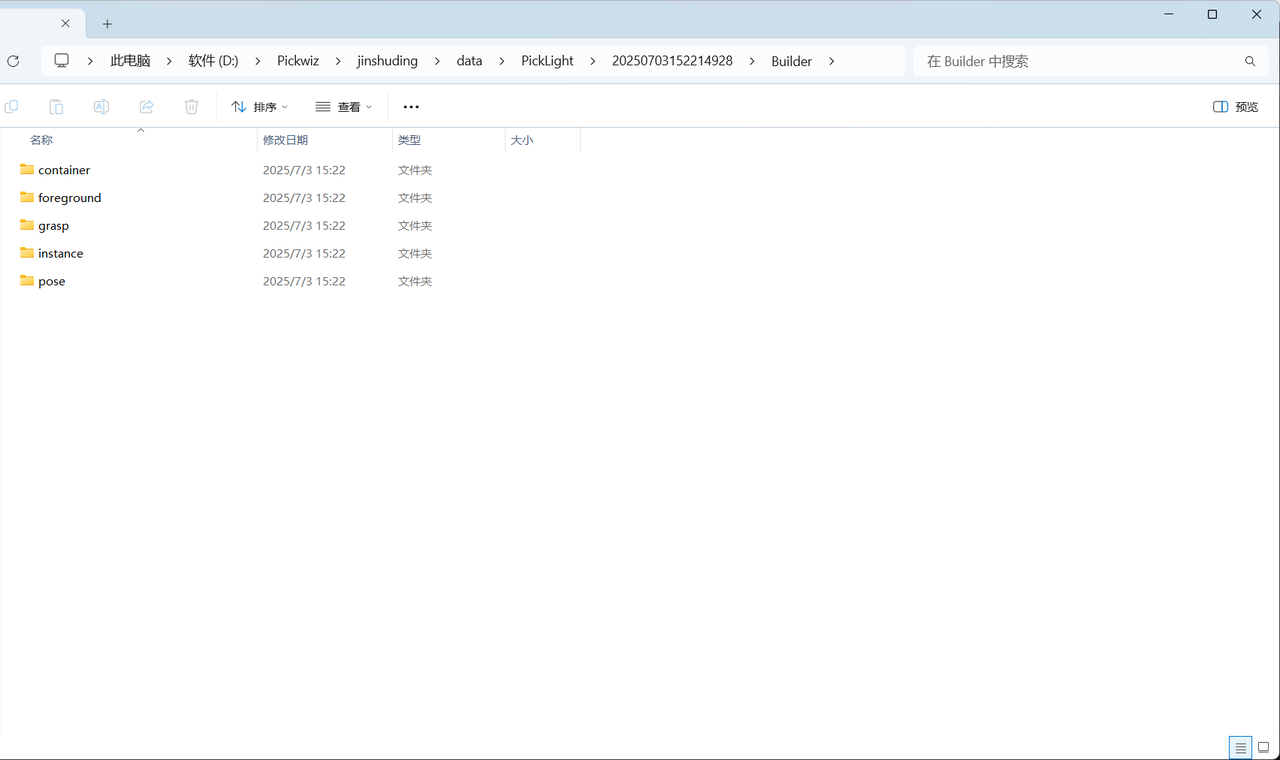This screenshot has height=760, width=1280.
Task: Close the current Explorer tab
Action: 65,24
